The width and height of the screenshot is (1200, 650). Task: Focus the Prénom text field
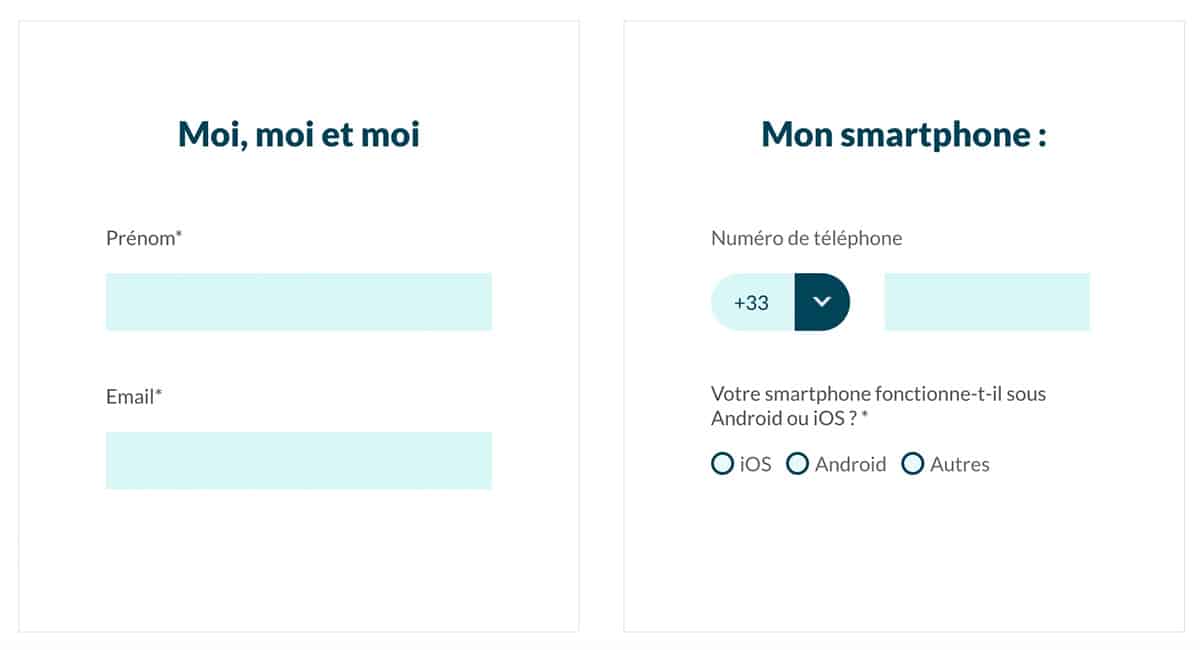298,302
